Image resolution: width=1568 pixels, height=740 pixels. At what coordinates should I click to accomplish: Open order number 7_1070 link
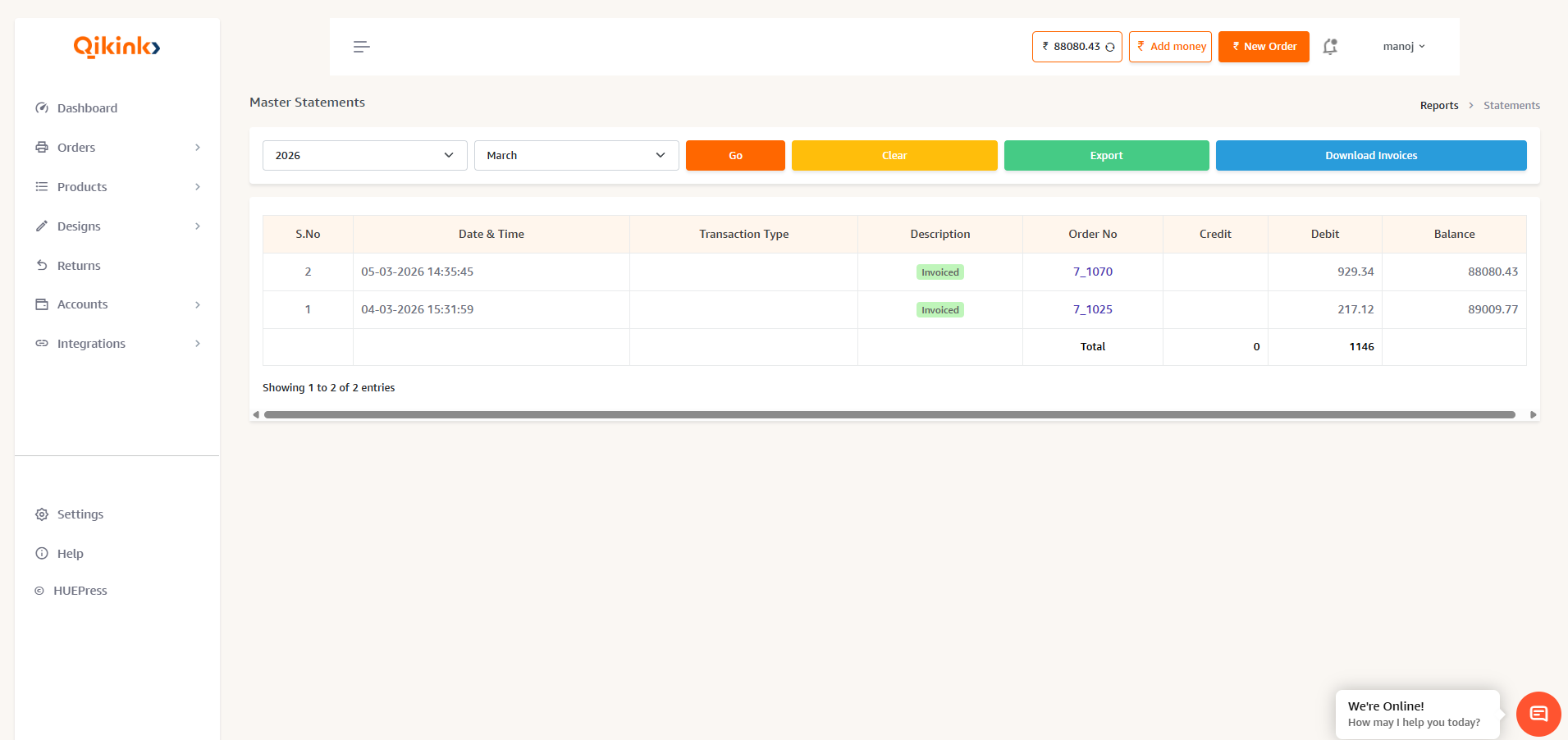click(1092, 272)
